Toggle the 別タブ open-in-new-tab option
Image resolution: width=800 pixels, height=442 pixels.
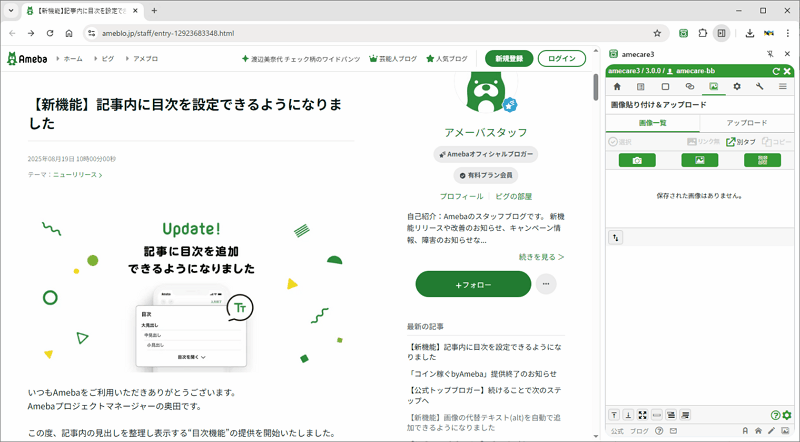(x=740, y=142)
